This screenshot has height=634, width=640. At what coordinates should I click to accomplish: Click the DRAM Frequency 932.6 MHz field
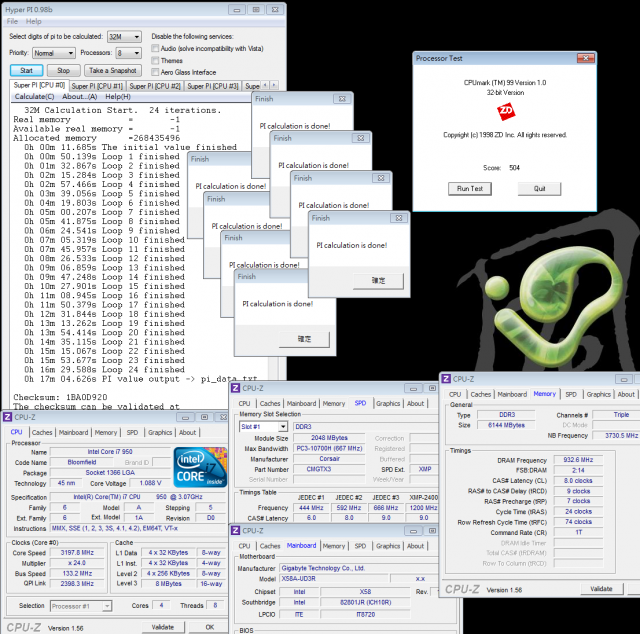click(x=578, y=460)
